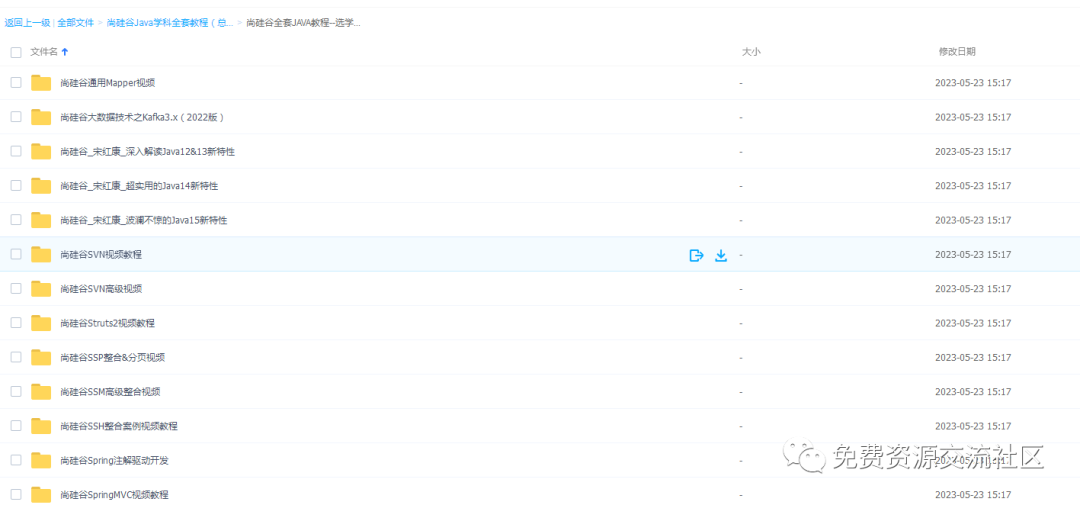This screenshot has width=1080, height=505.
Task: Click folder icon for 尚硅谷SSH整合案例视频教程
Action: [x=41, y=426]
